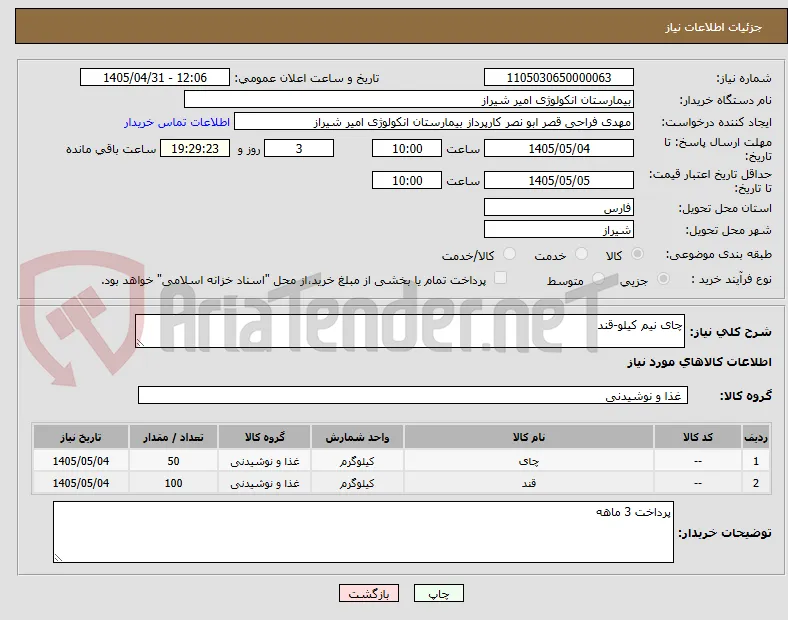788x620 pixels.
Task: Click the ردیف column header
Action: (756, 437)
